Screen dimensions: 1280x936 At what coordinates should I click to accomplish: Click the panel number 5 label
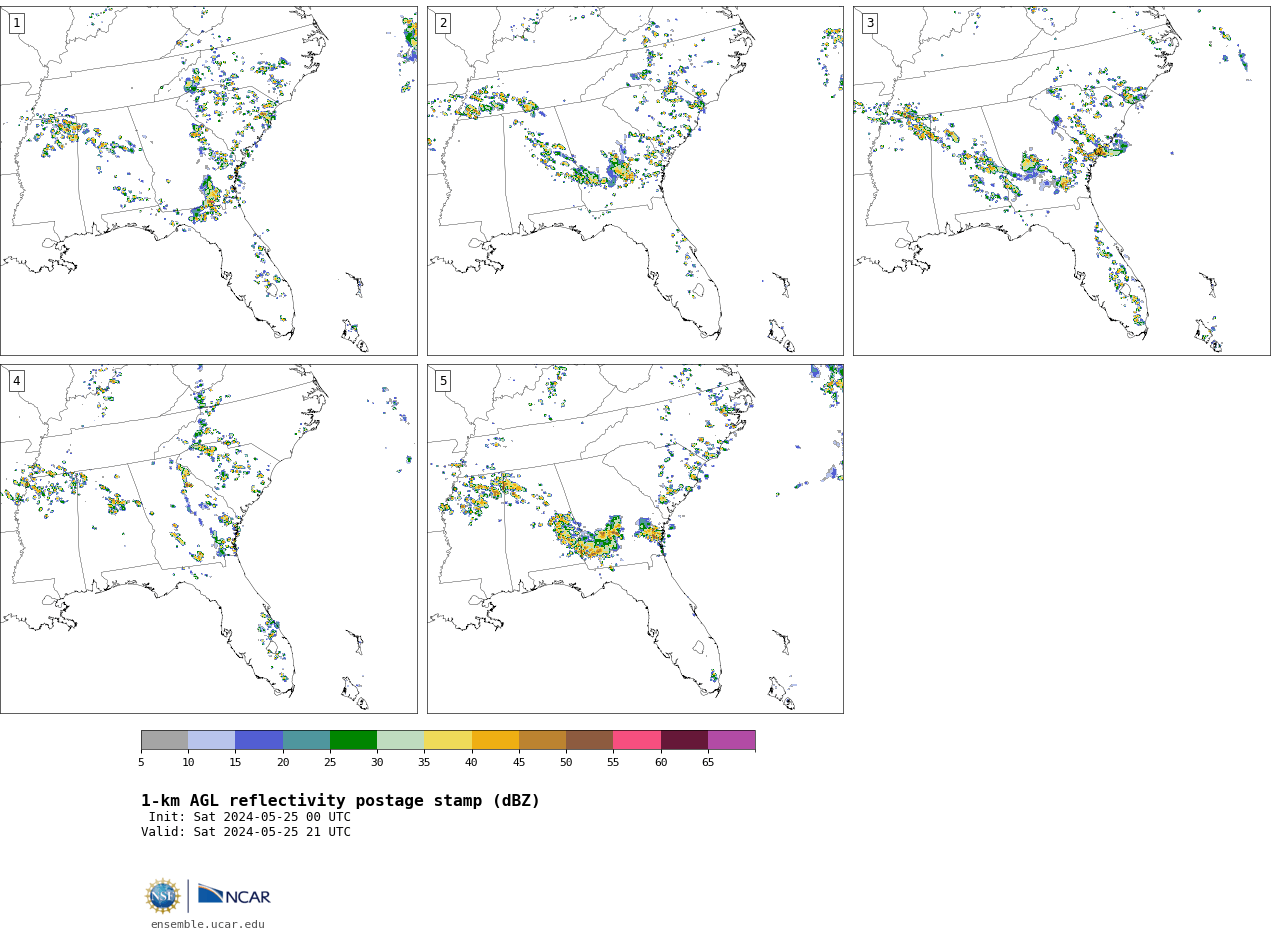[443, 381]
